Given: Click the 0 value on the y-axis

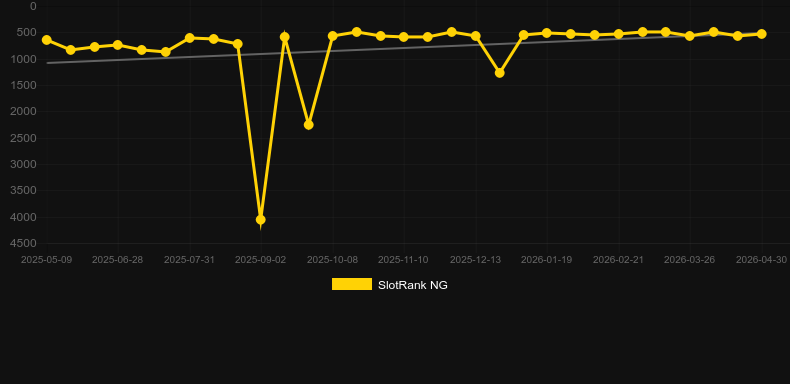Looking at the screenshot, I should click(x=33, y=6).
